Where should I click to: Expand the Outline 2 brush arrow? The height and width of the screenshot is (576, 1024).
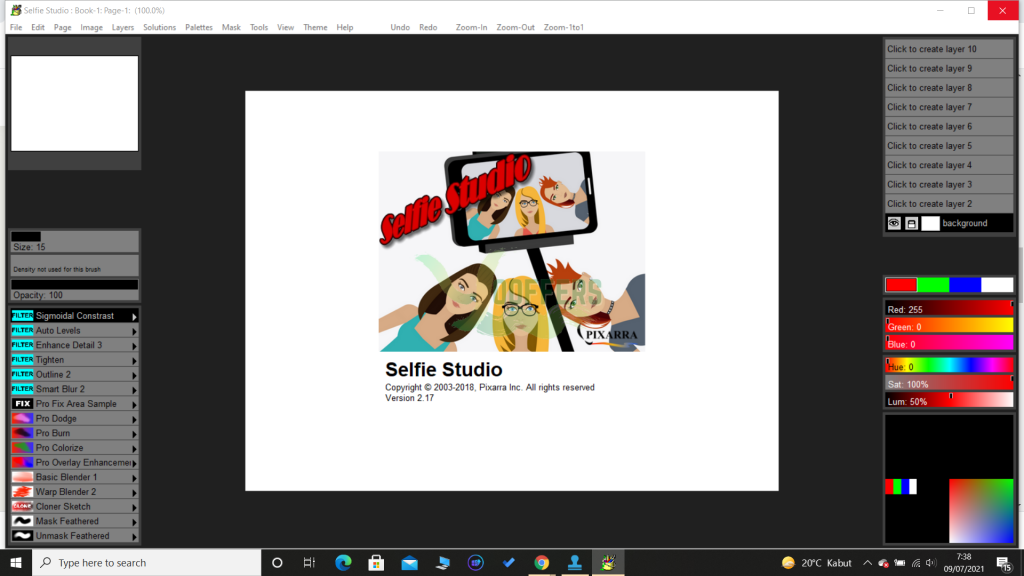tap(135, 376)
